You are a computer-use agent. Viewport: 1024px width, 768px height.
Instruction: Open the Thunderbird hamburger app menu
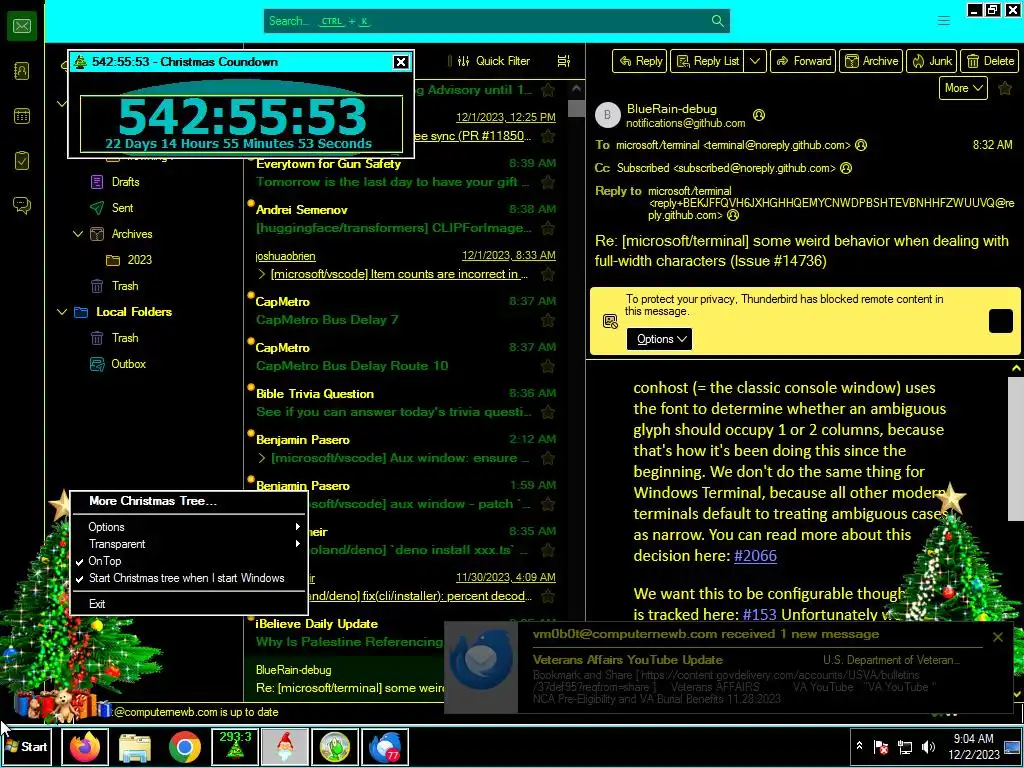[944, 21]
